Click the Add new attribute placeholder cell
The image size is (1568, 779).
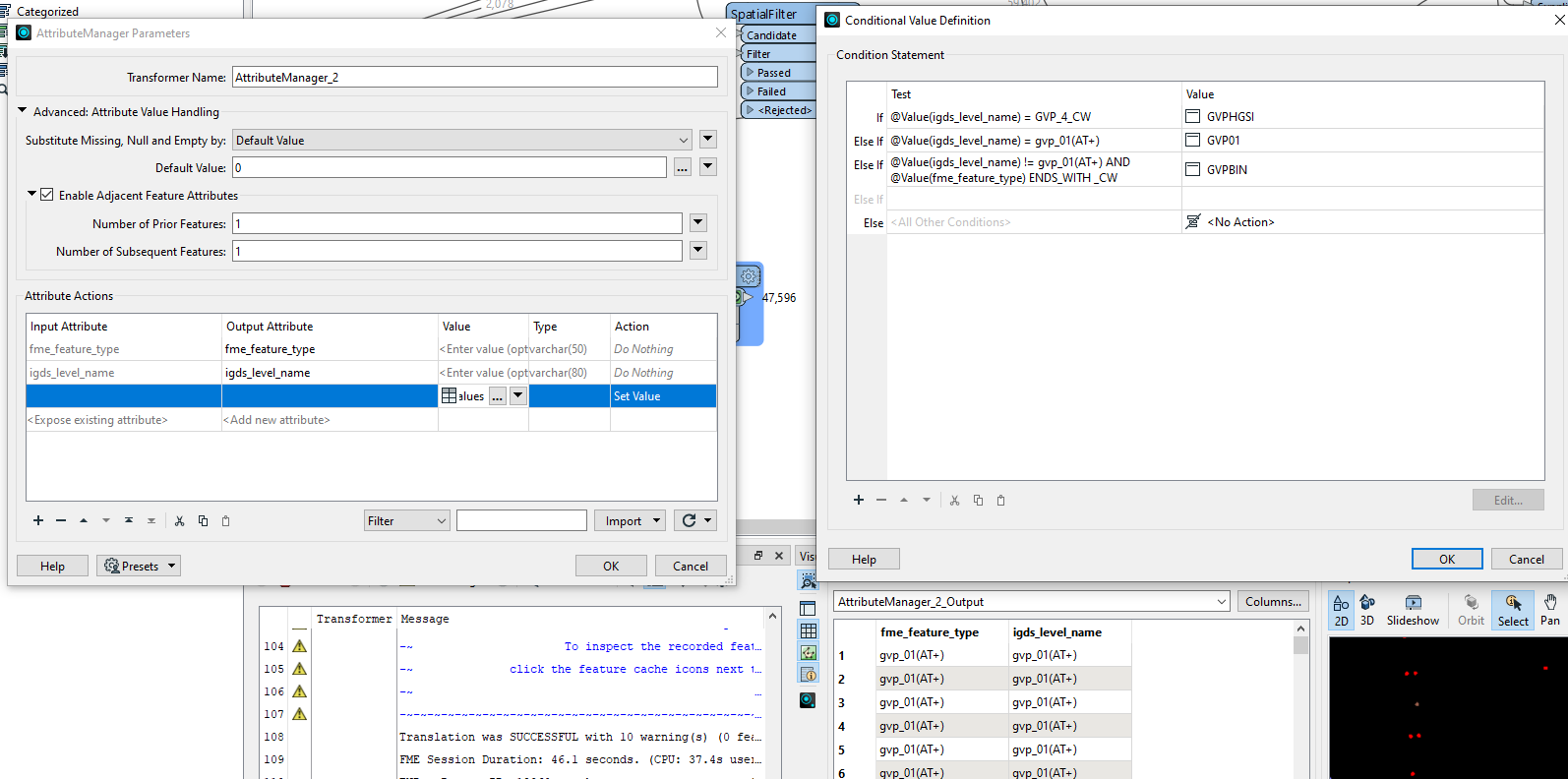point(330,420)
